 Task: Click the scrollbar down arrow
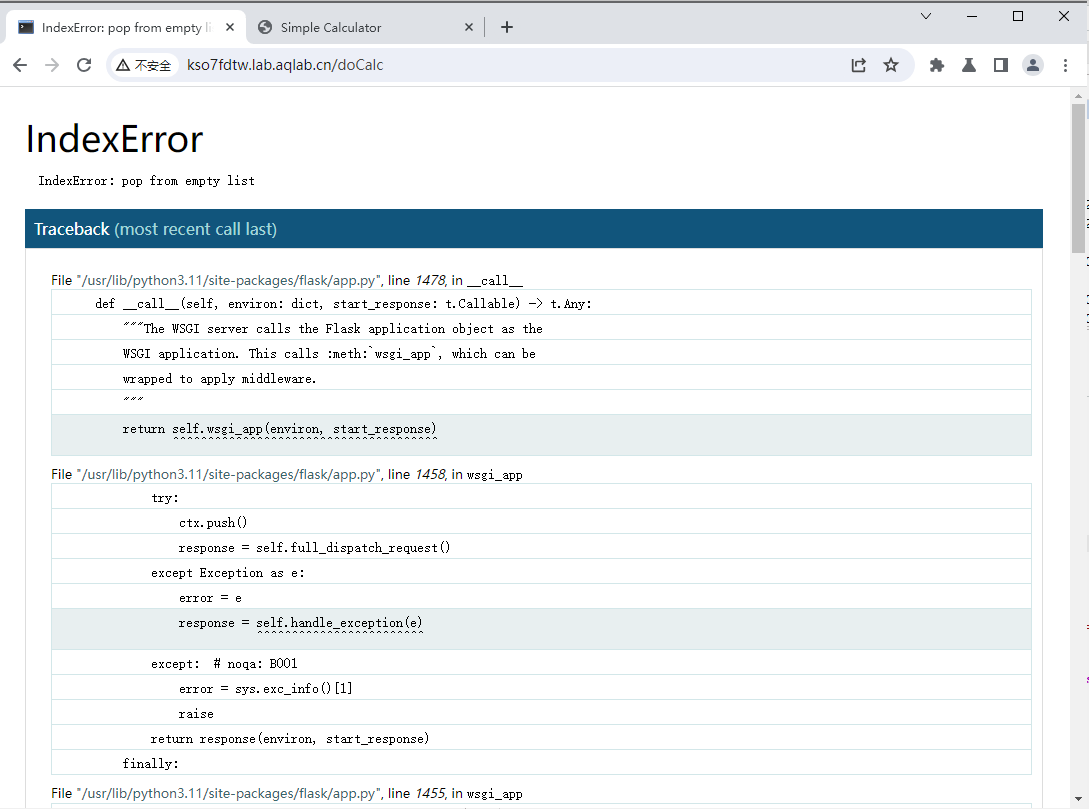(x=1078, y=799)
